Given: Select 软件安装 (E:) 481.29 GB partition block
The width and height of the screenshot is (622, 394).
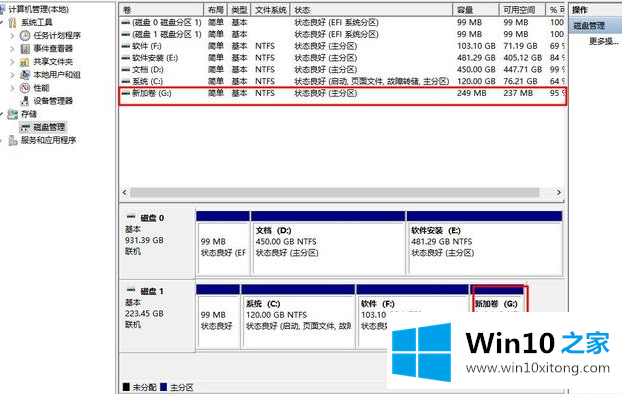Looking at the screenshot, I should click(x=484, y=243).
